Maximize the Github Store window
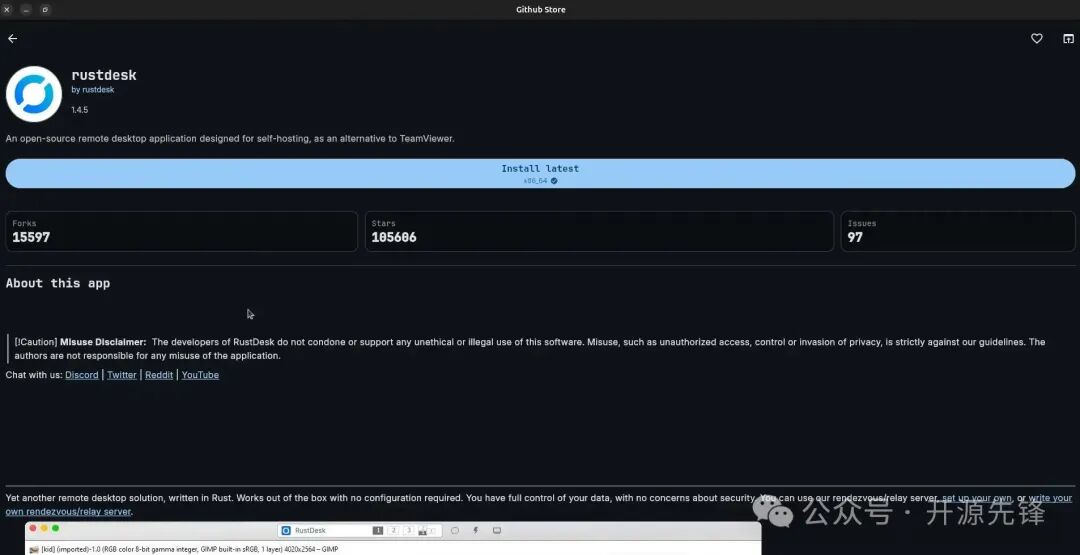 click(x=45, y=10)
